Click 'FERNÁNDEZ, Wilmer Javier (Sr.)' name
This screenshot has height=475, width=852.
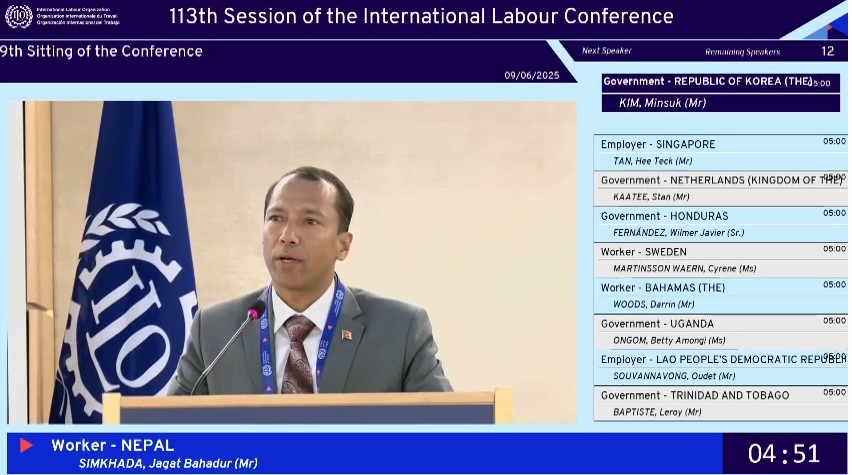click(679, 233)
